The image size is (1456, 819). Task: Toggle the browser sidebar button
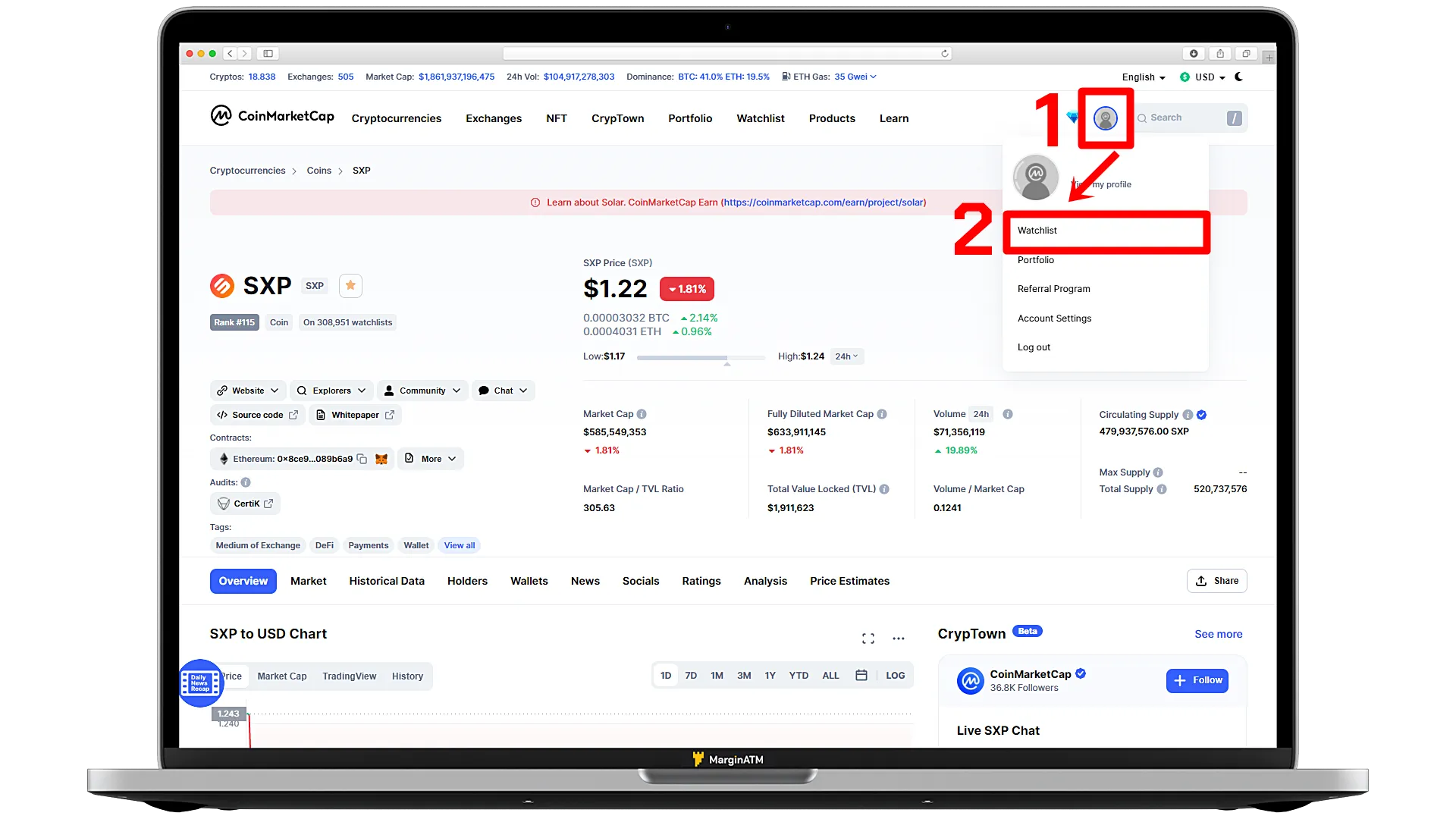coord(268,54)
